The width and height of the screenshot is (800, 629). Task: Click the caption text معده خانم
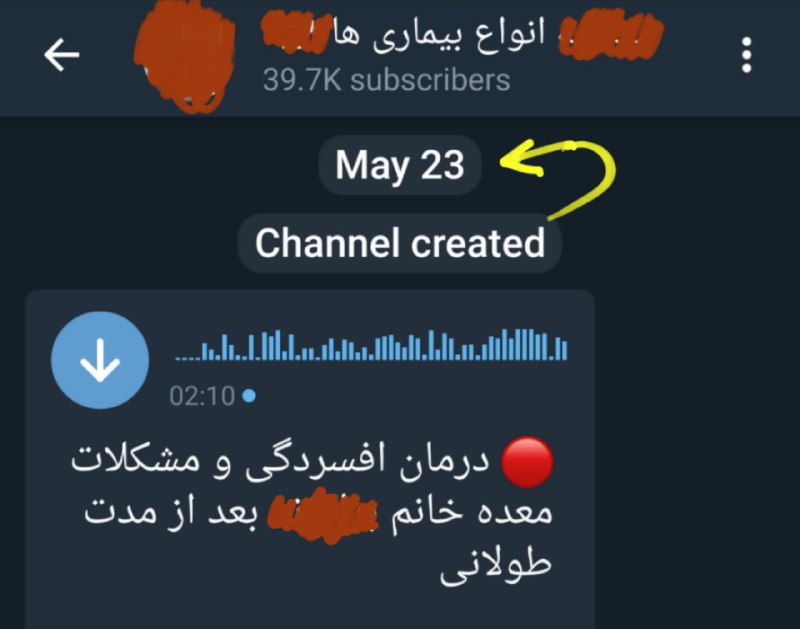coord(472,513)
